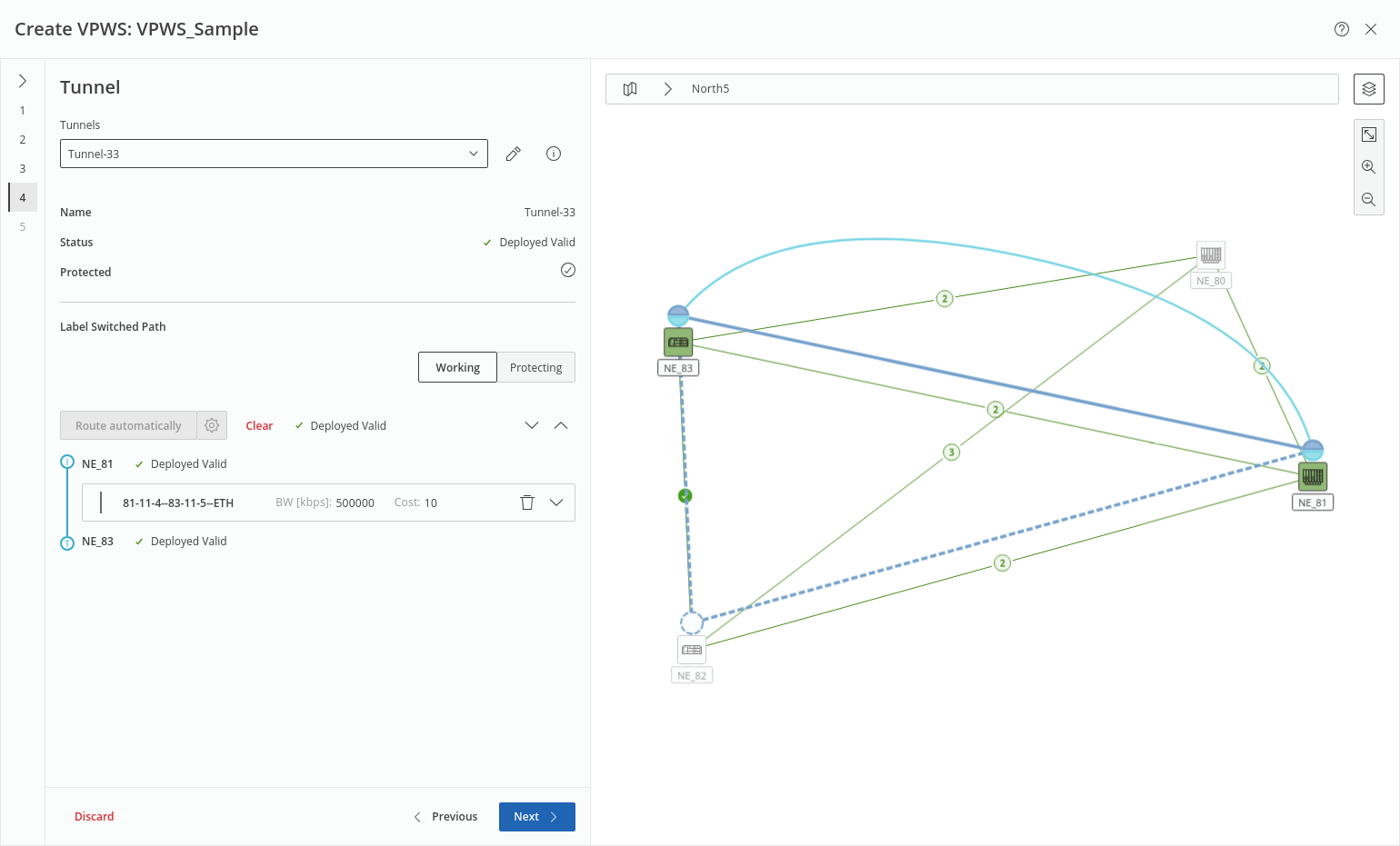This screenshot has width=1400, height=846.
Task: Click the map root breadcrumb icon
Action: click(x=630, y=89)
